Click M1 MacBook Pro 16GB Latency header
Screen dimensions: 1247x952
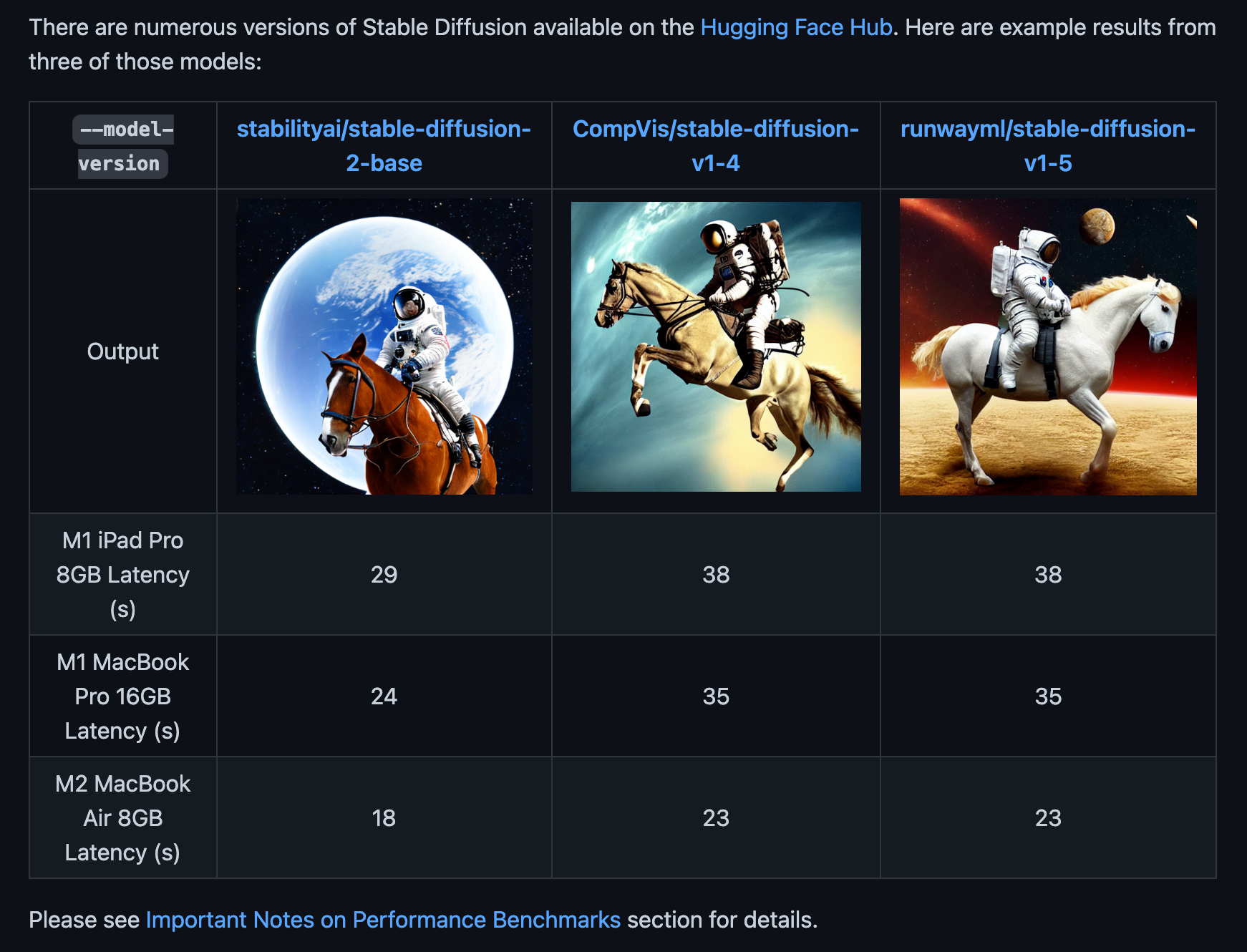pos(123,696)
